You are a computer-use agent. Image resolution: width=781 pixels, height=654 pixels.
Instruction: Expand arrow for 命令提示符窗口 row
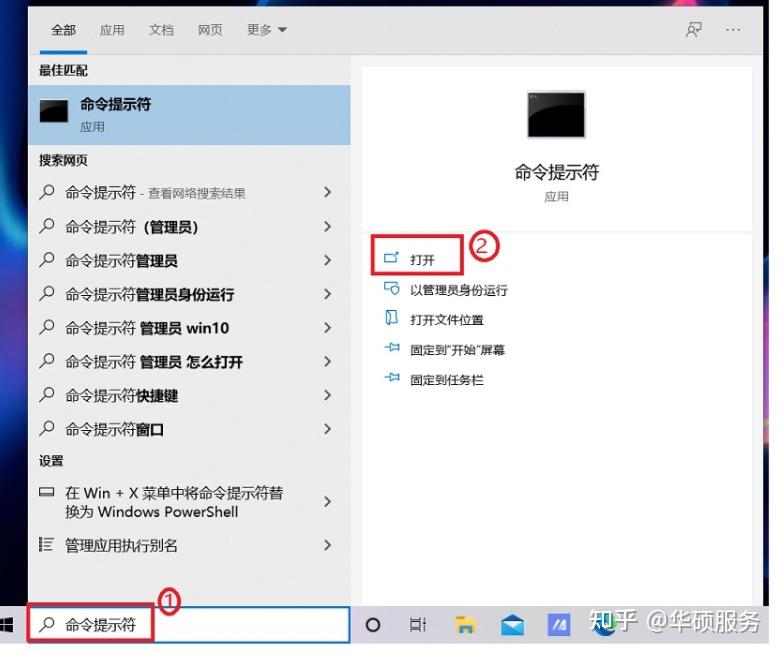click(328, 429)
